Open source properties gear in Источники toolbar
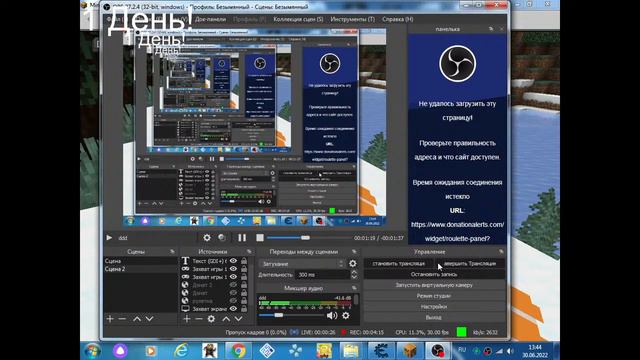Image resolution: width=640 pixels, height=360 pixels. coord(211,319)
